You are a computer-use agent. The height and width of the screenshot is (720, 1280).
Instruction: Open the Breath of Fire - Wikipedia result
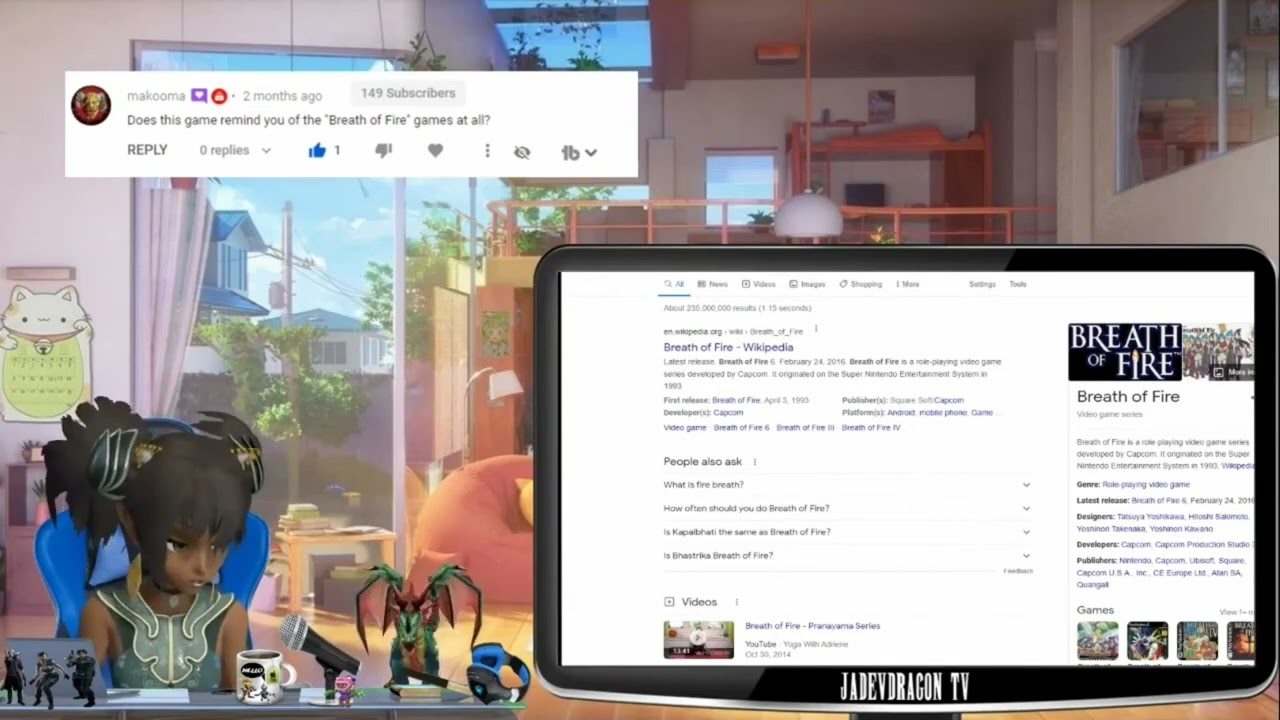click(728, 347)
